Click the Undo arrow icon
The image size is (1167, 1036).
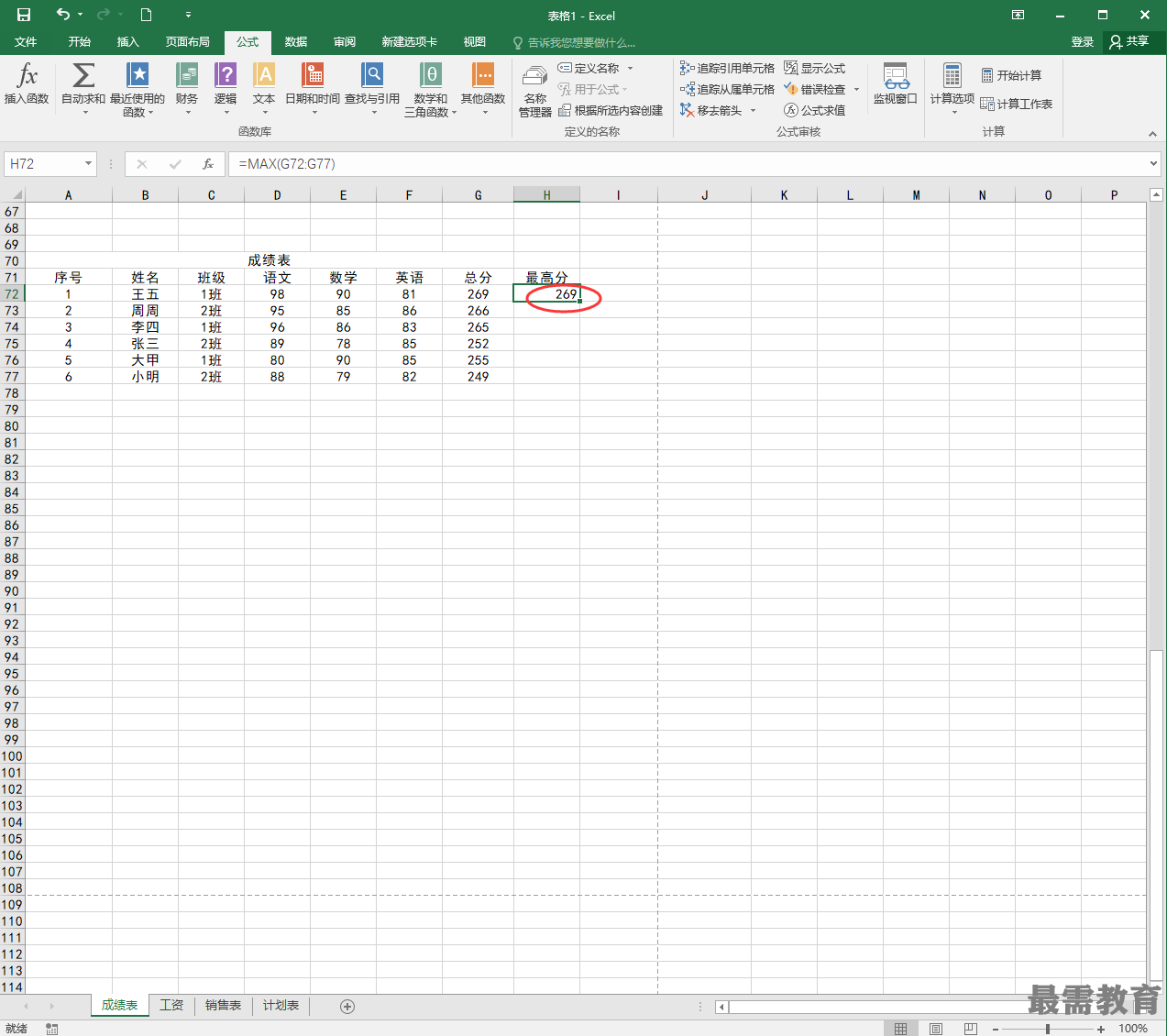(x=62, y=15)
